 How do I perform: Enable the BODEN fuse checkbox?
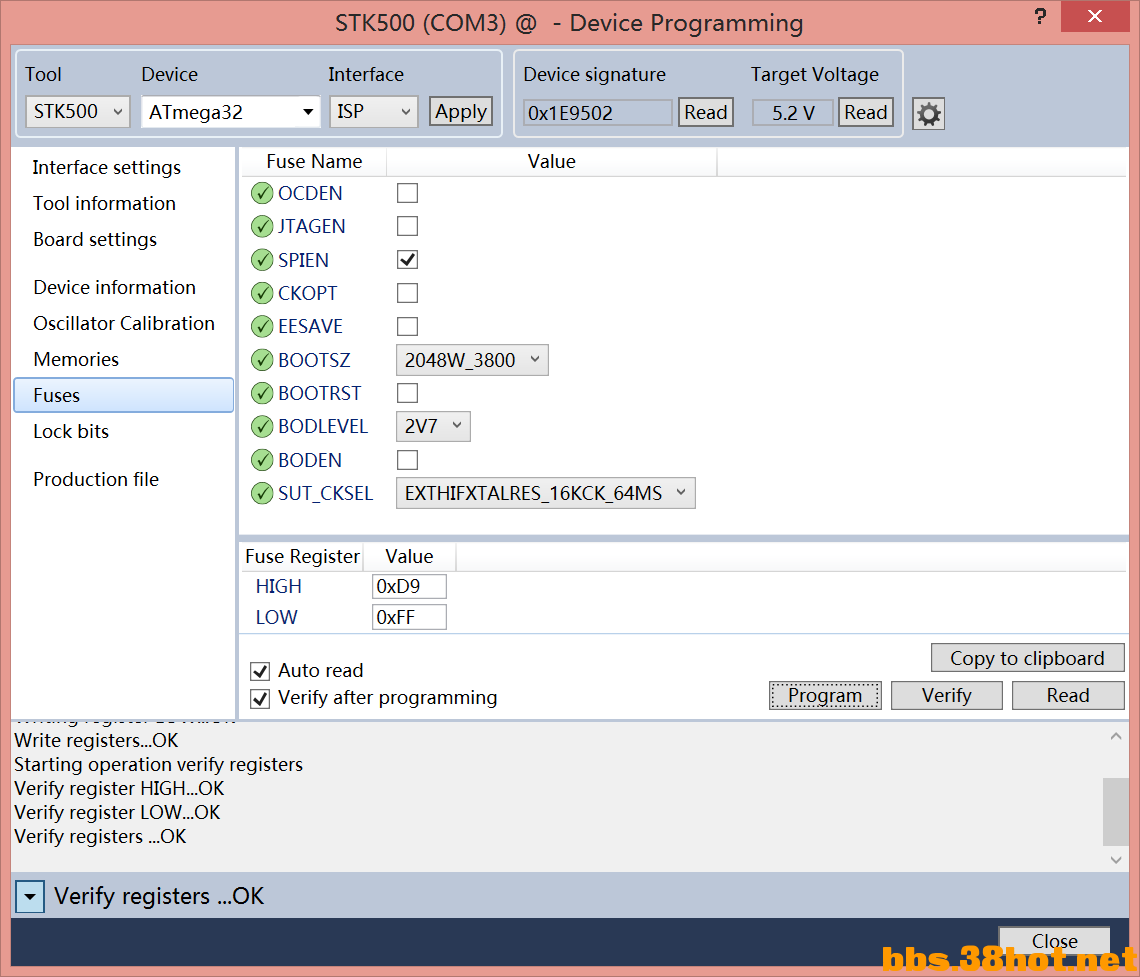tap(407, 460)
